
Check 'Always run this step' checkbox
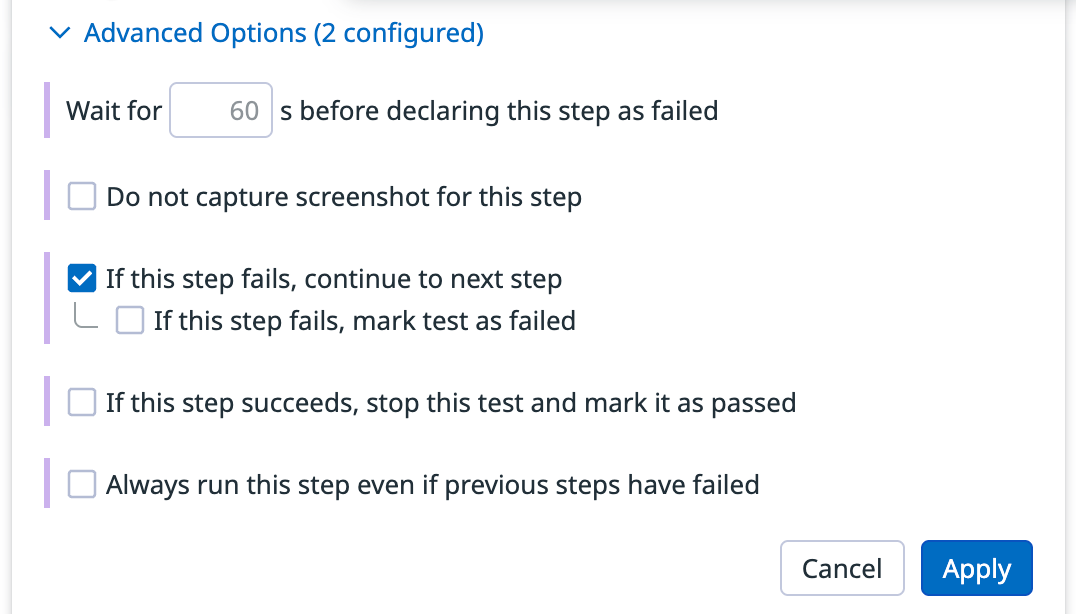(x=82, y=485)
